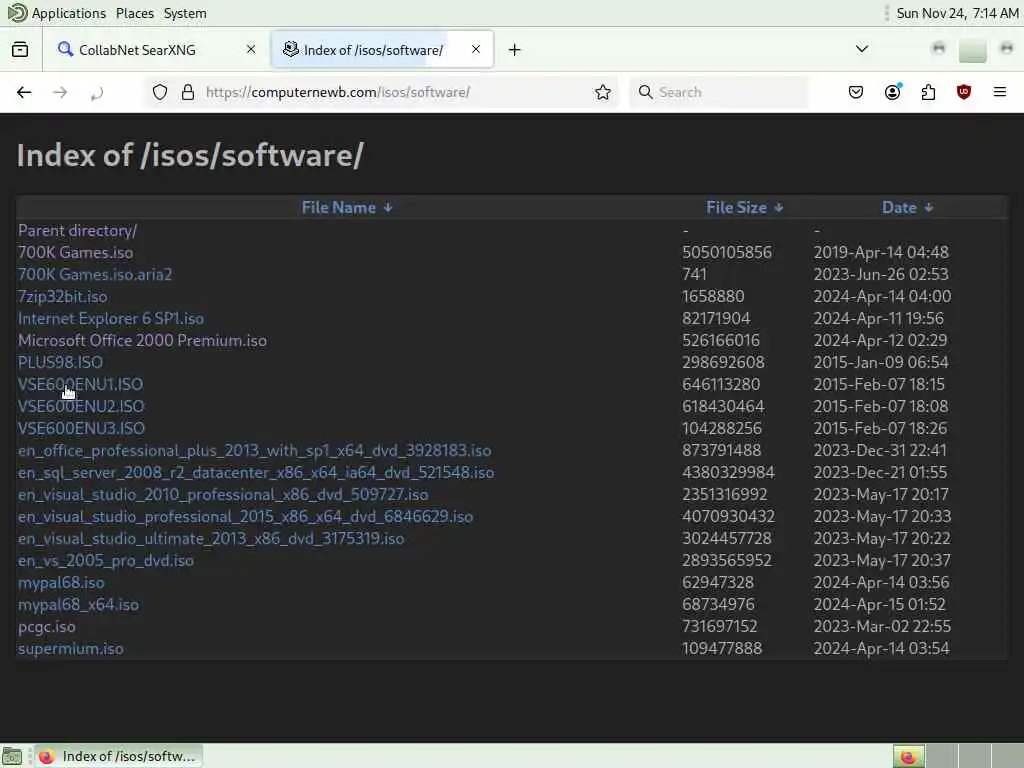The width and height of the screenshot is (1024, 768).
Task: Click the VSE600ENU1.ISO link
Action: coord(80,385)
